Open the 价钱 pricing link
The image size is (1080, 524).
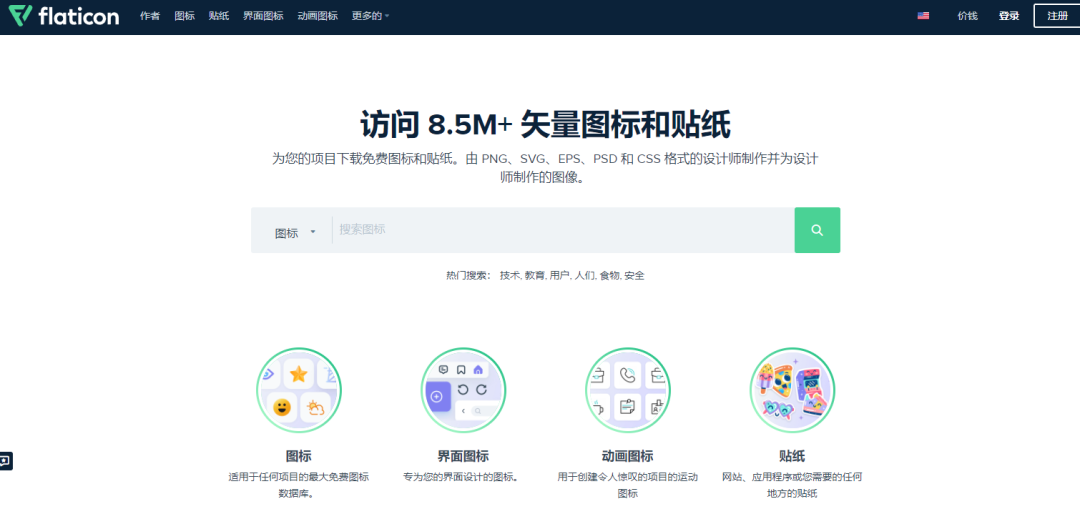(967, 16)
